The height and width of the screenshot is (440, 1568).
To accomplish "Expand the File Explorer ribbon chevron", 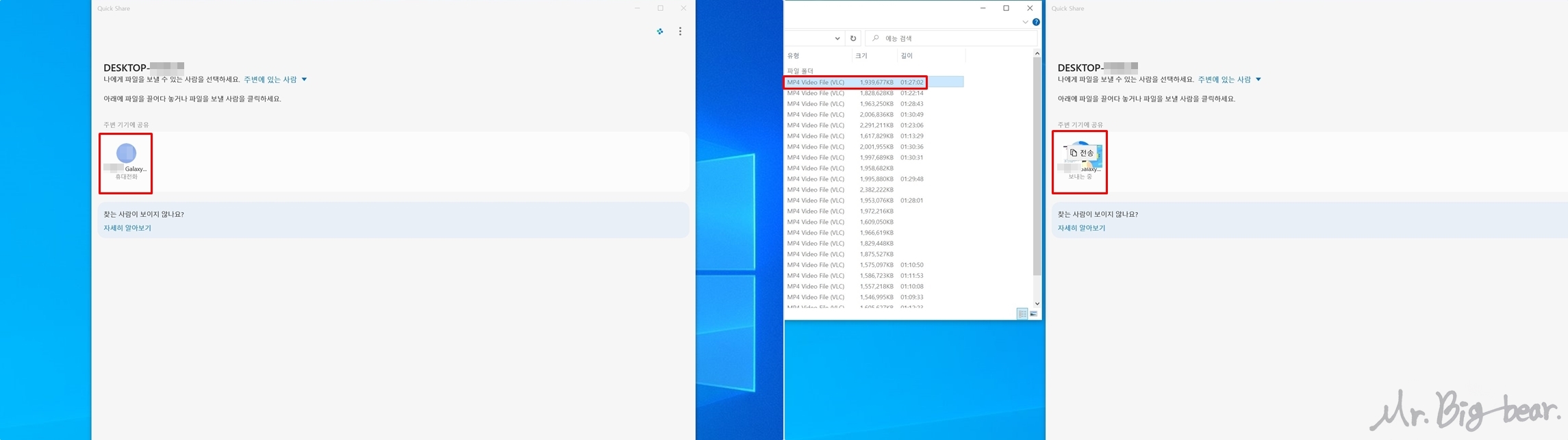I will coord(1025,22).
